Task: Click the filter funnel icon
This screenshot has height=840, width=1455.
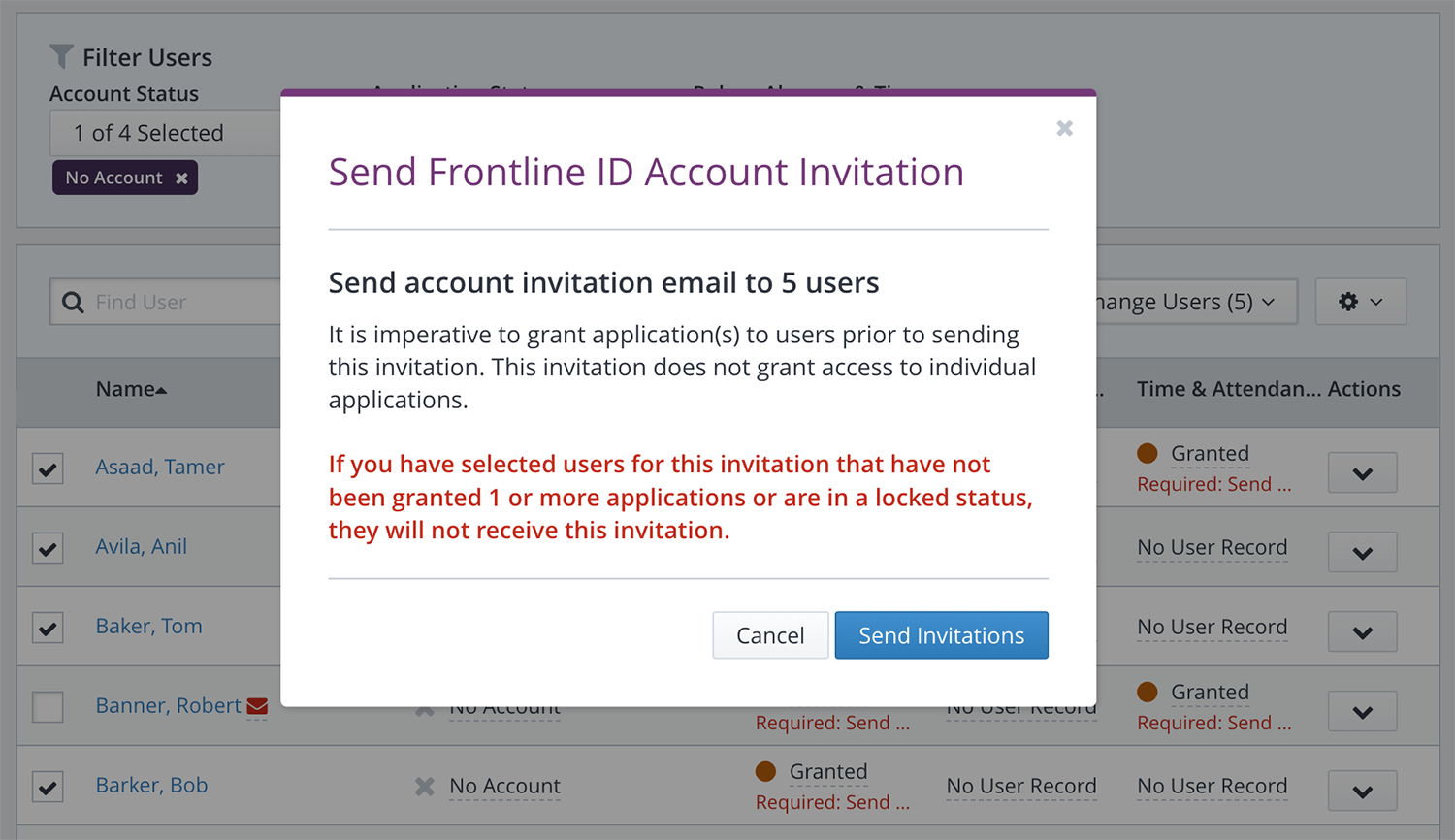Action: pos(61,57)
